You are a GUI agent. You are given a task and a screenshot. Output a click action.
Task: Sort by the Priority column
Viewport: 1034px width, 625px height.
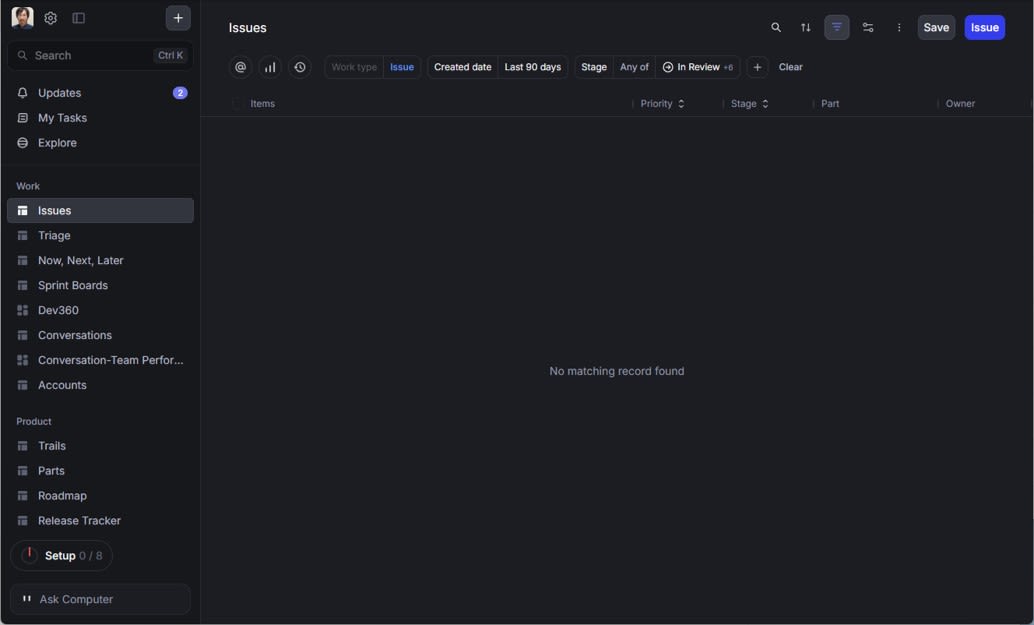[x=662, y=104]
